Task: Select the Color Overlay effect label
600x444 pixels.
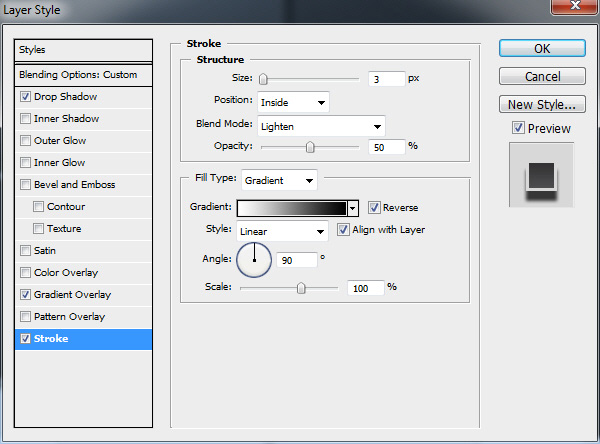Action: 66,273
